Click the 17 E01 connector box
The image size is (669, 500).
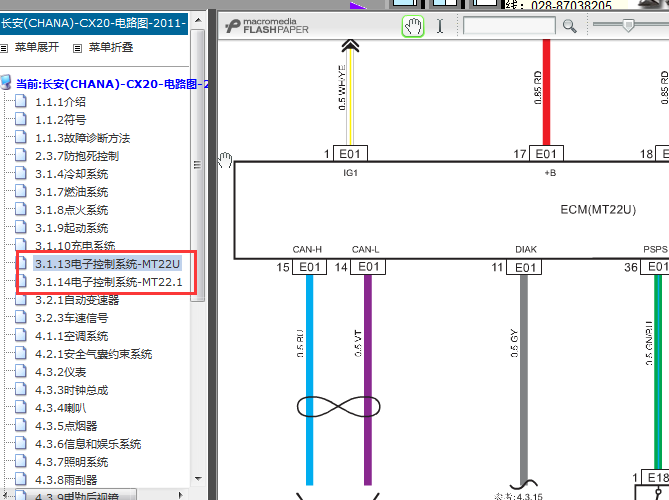tap(546, 154)
